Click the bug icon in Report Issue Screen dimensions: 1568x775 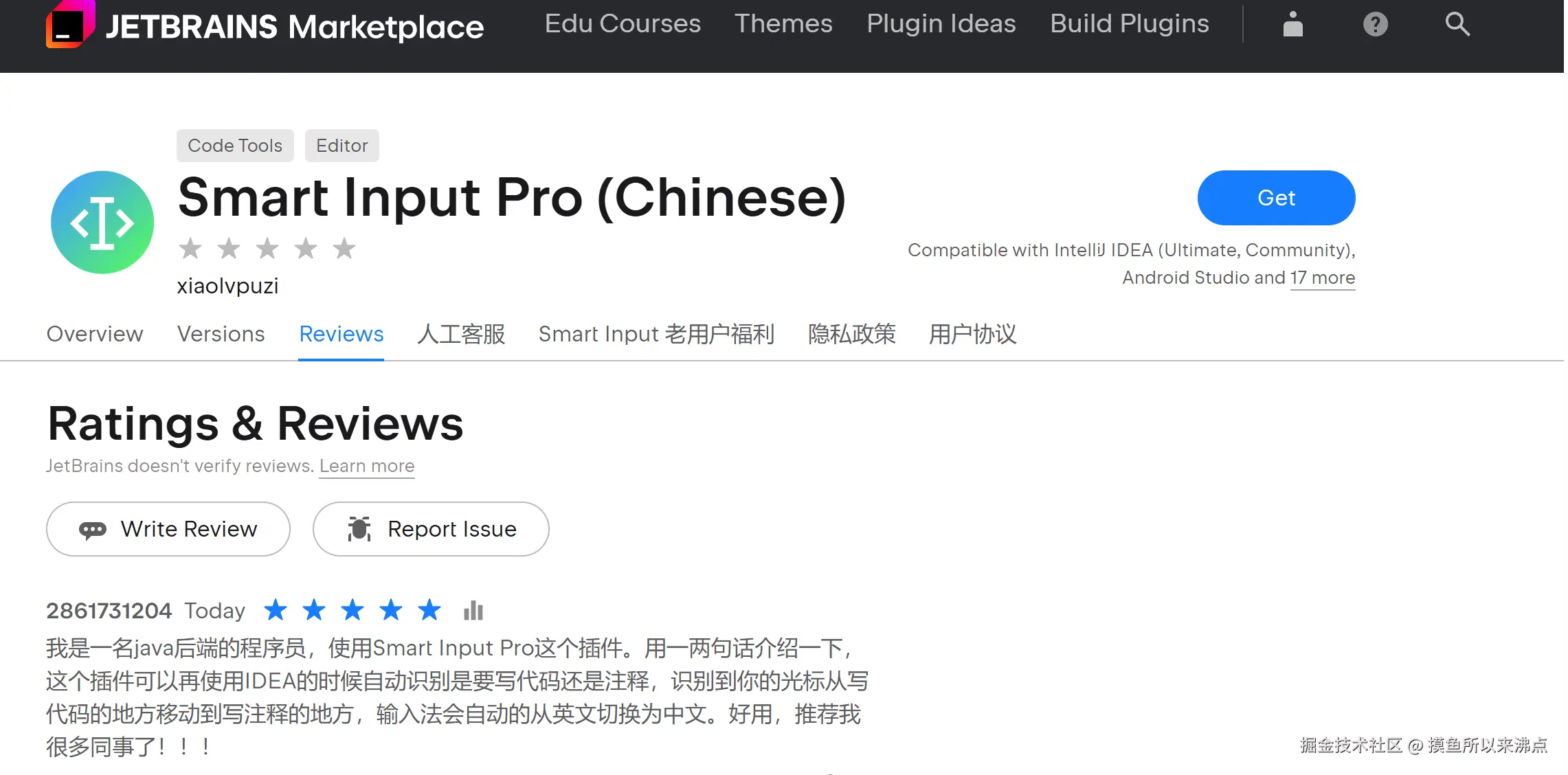(x=359, y=529)
